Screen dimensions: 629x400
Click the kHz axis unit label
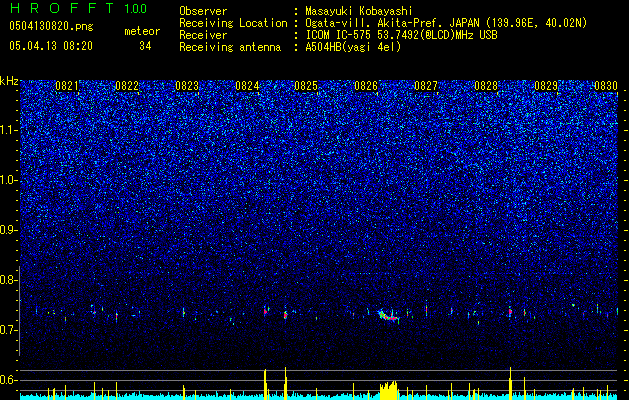coord(9,81)
